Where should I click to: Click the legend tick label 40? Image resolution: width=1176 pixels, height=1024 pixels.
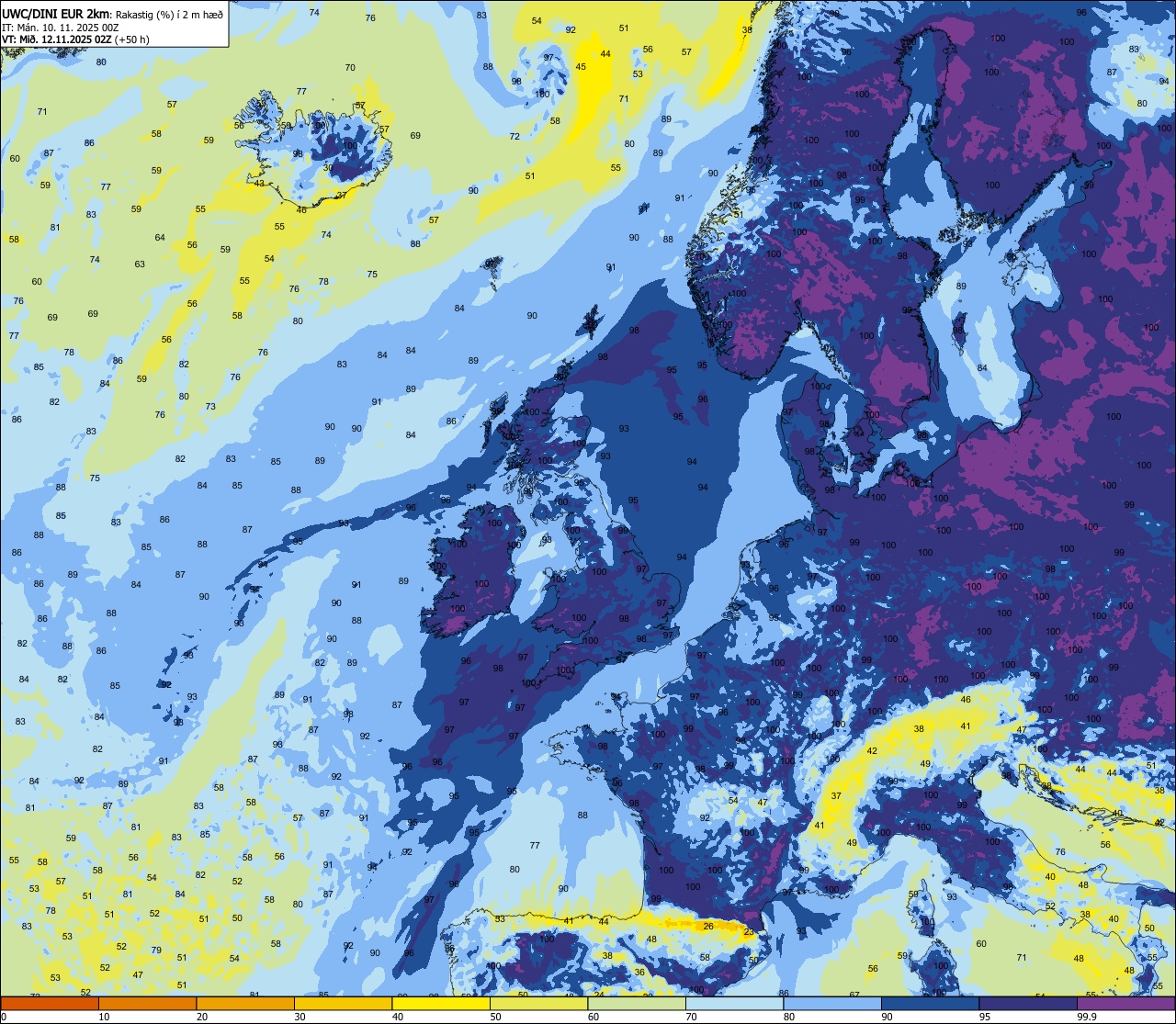click(x=398, y=1017)
